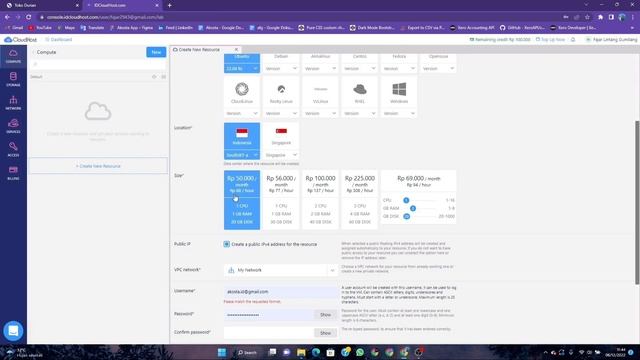Open Microsoft Edge from the taskbar

(316, 352)
